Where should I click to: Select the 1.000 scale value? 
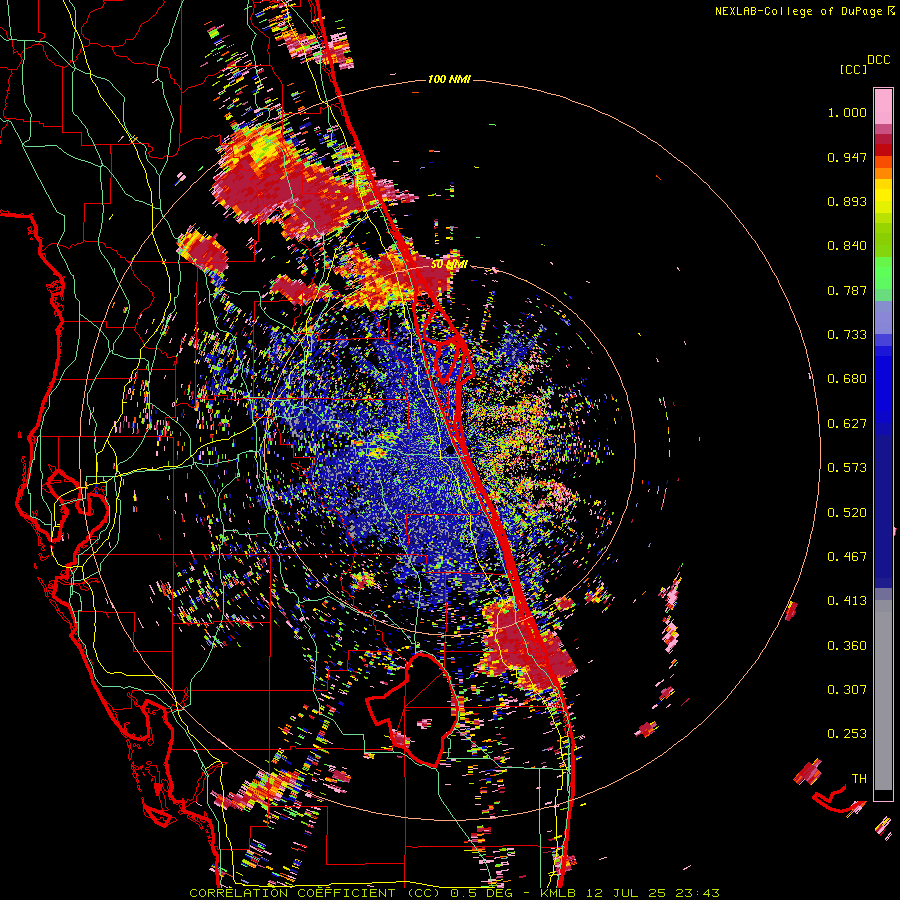click(x=847, y=112)
